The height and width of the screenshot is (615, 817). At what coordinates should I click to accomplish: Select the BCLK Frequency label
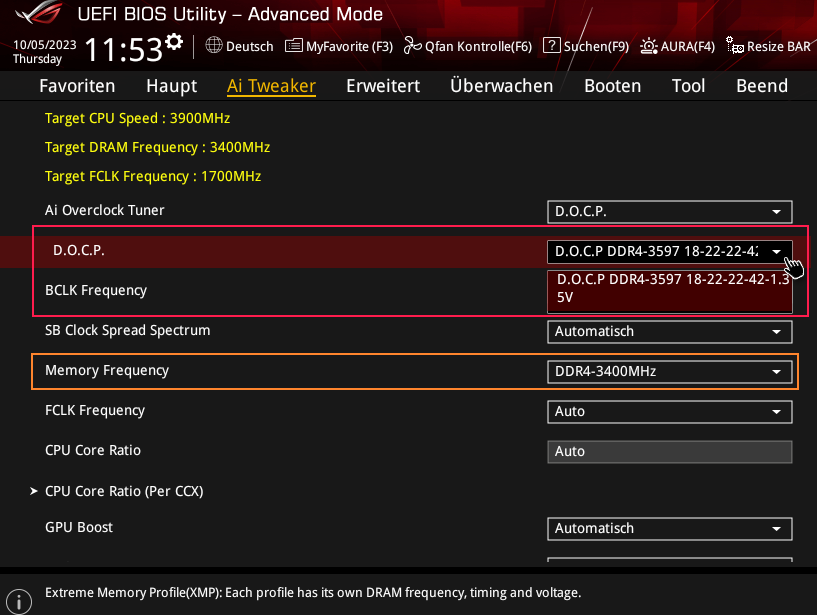96,290
